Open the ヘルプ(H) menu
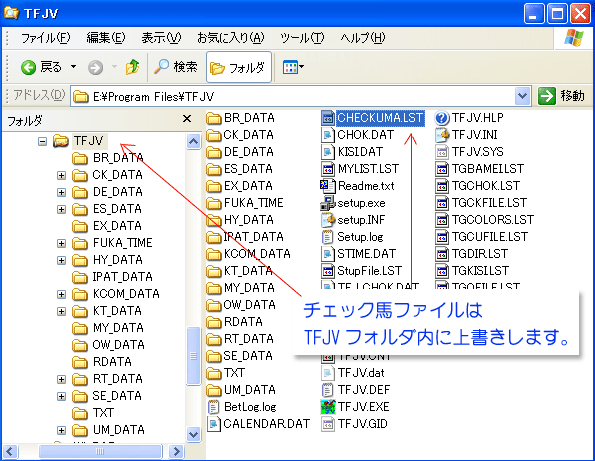 [362, 38]
